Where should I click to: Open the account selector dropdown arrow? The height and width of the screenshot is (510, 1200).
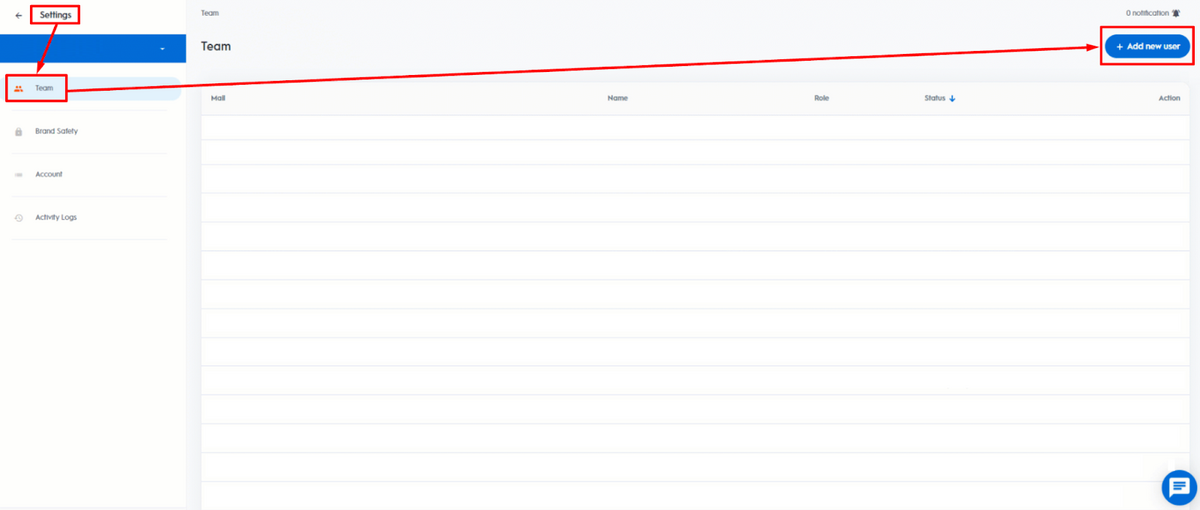point(162,49)
